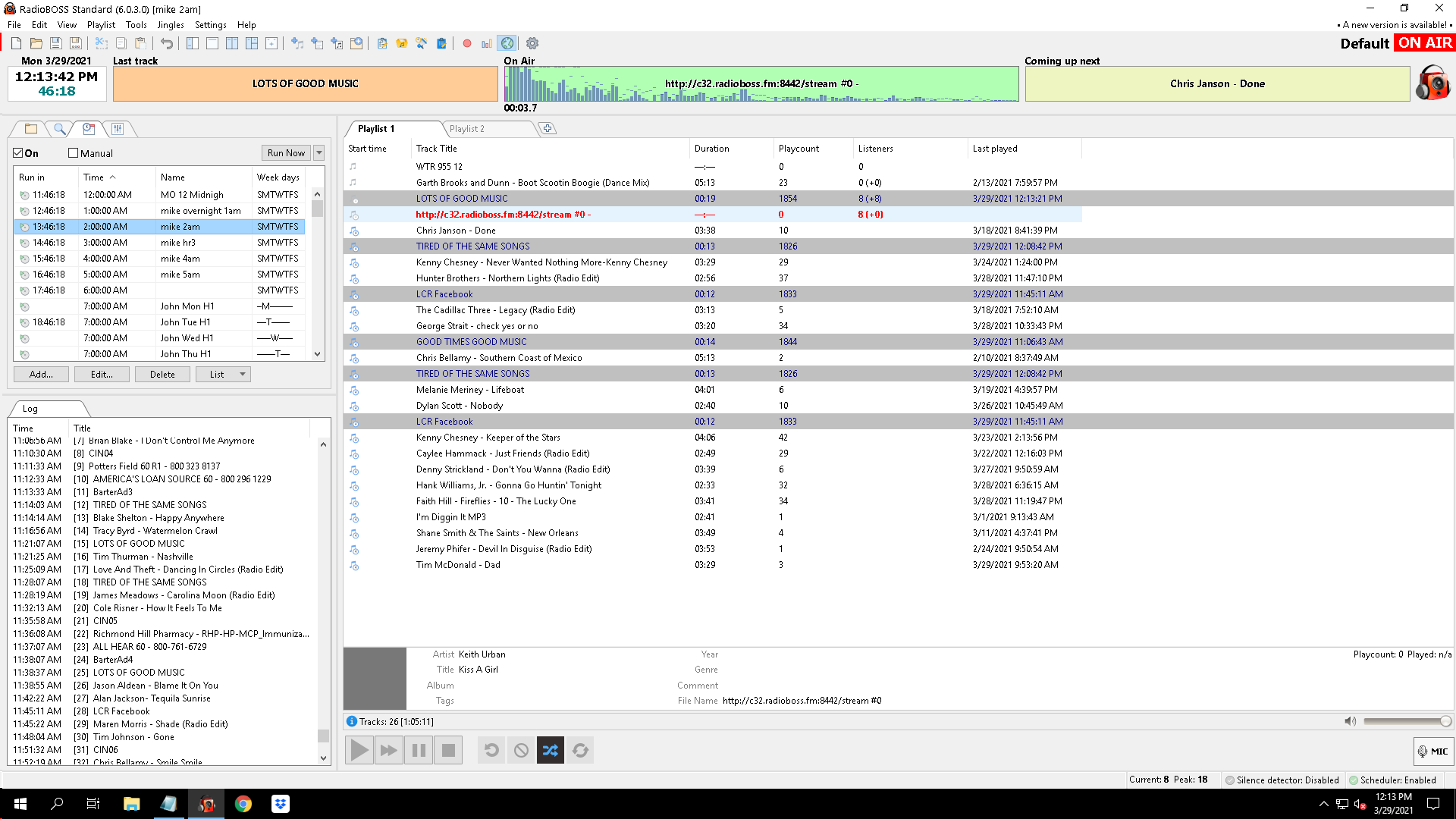Click the Week days column header

pyautogui.click(x=278, y=177)
